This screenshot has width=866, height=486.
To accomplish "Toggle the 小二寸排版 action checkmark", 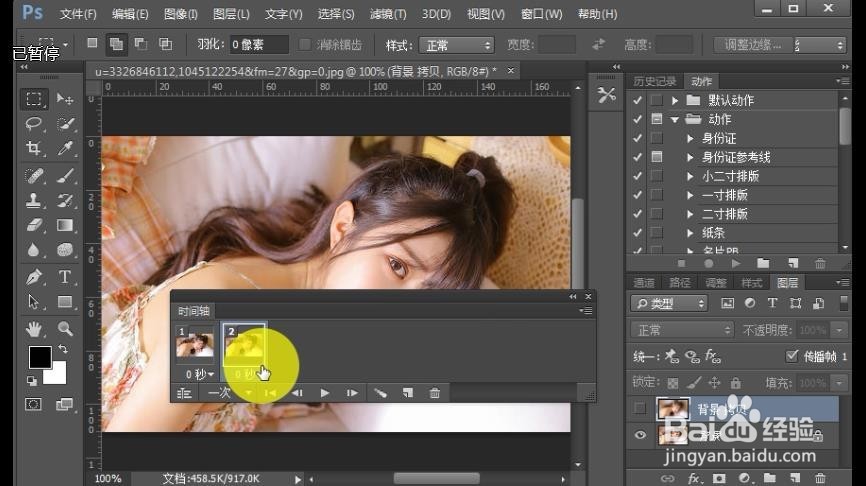I will 637,176.
